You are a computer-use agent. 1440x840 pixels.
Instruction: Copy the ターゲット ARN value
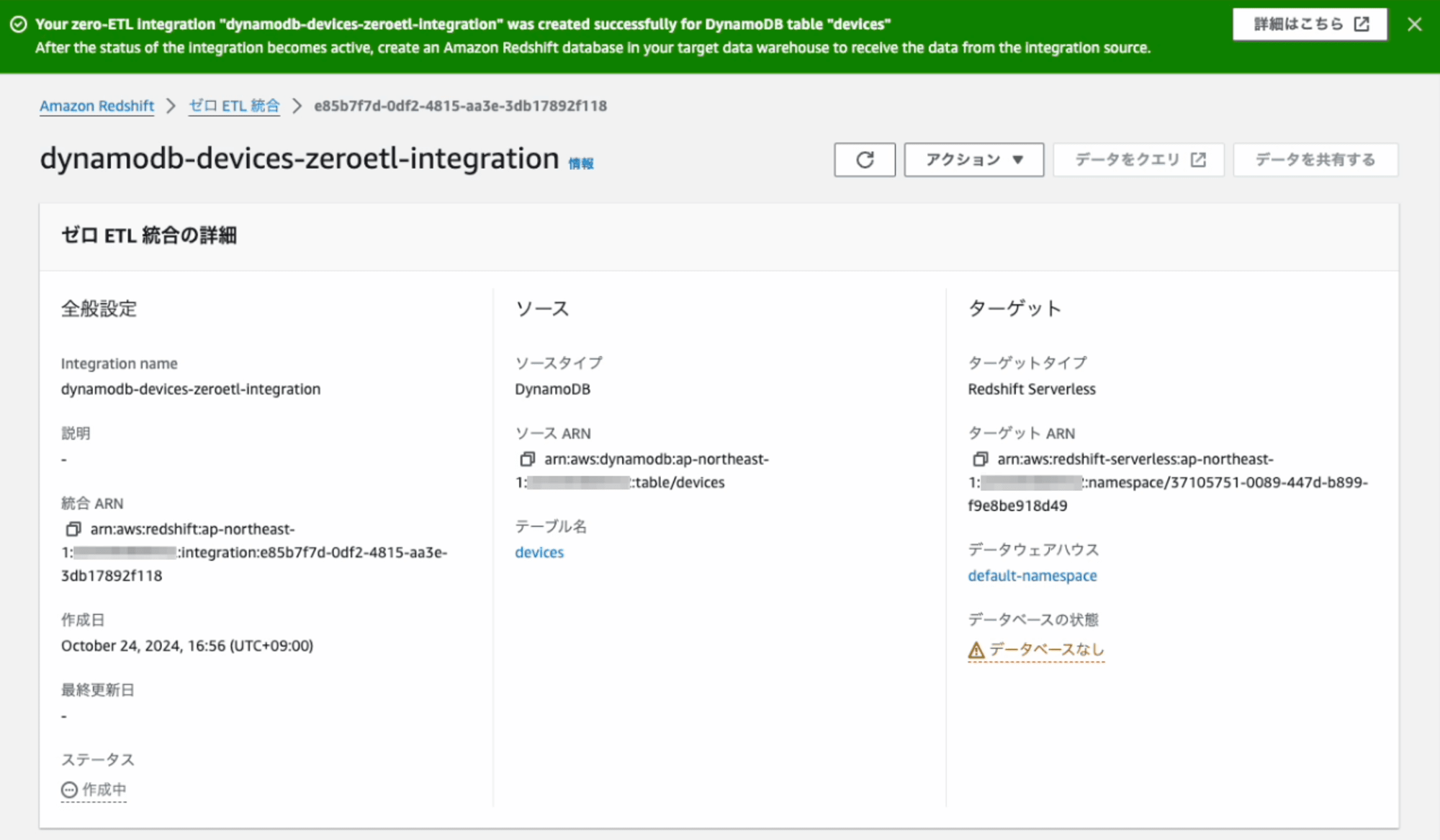pos(980,459)
